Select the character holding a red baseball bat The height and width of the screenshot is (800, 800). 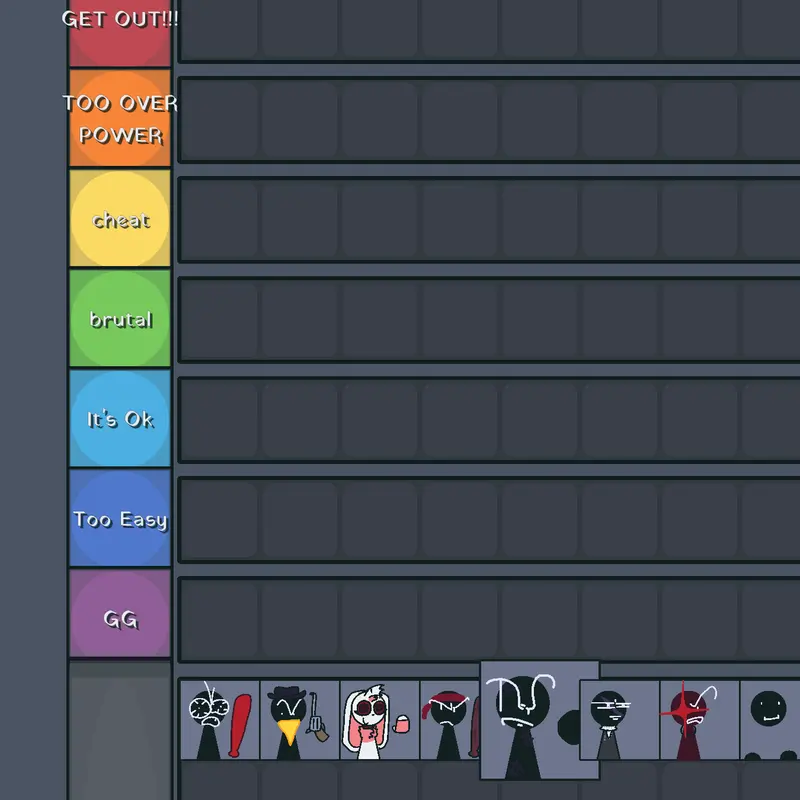coord(220,720)
